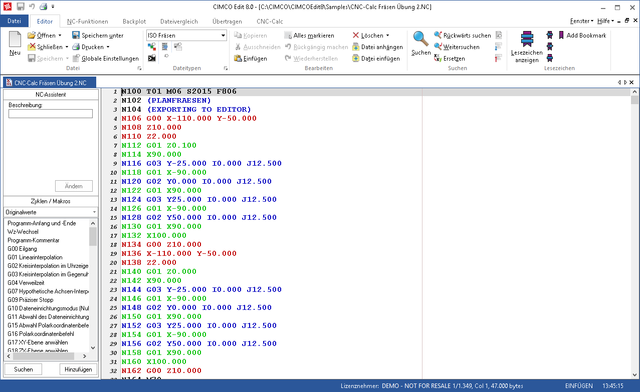Click the top small icon right of Rückwärts suchen
Viewport: 640px width, 392px height.
tap(498, 36)
